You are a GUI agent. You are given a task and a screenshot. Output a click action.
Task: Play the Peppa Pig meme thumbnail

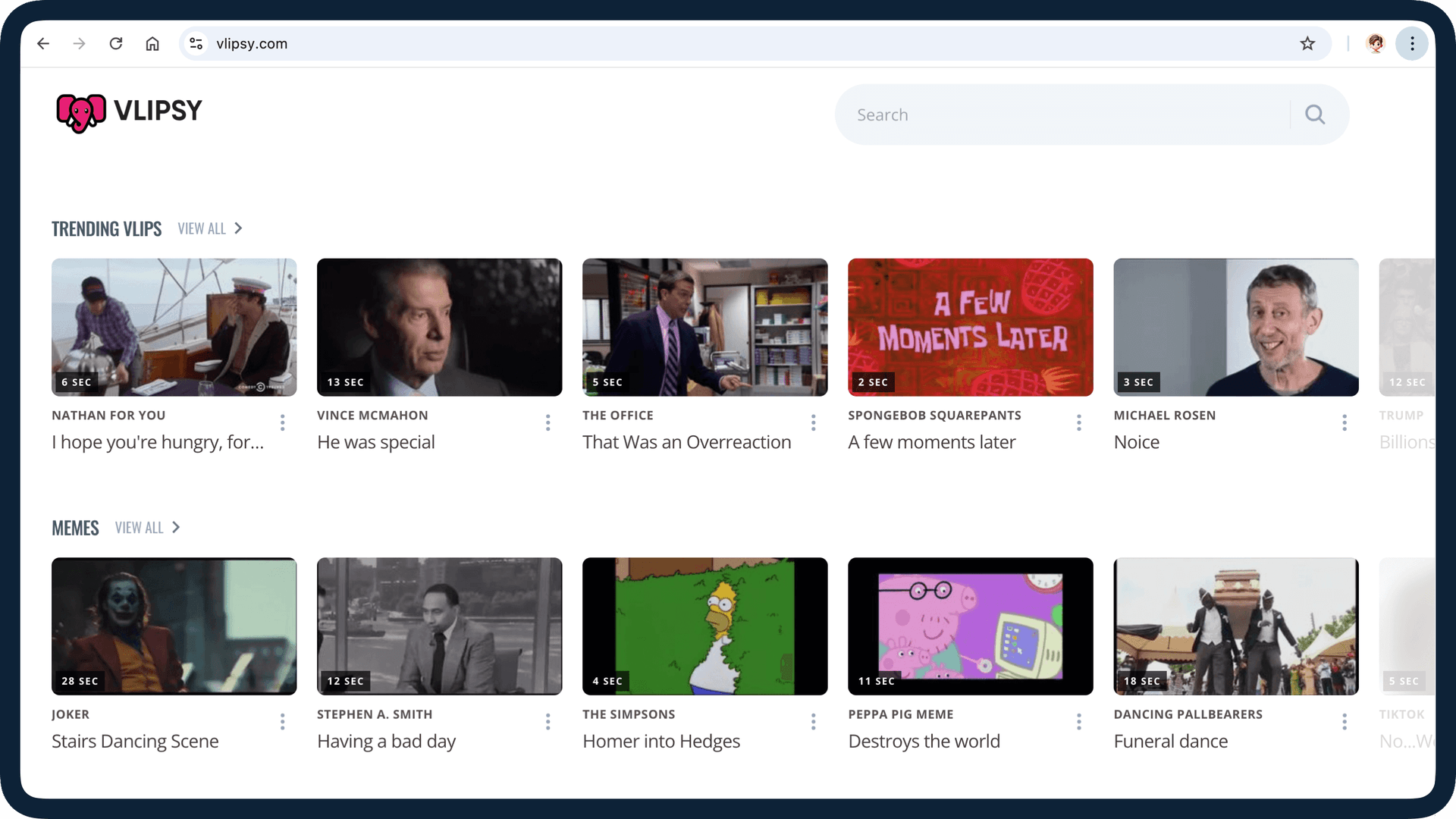click(x=970, y=626)
